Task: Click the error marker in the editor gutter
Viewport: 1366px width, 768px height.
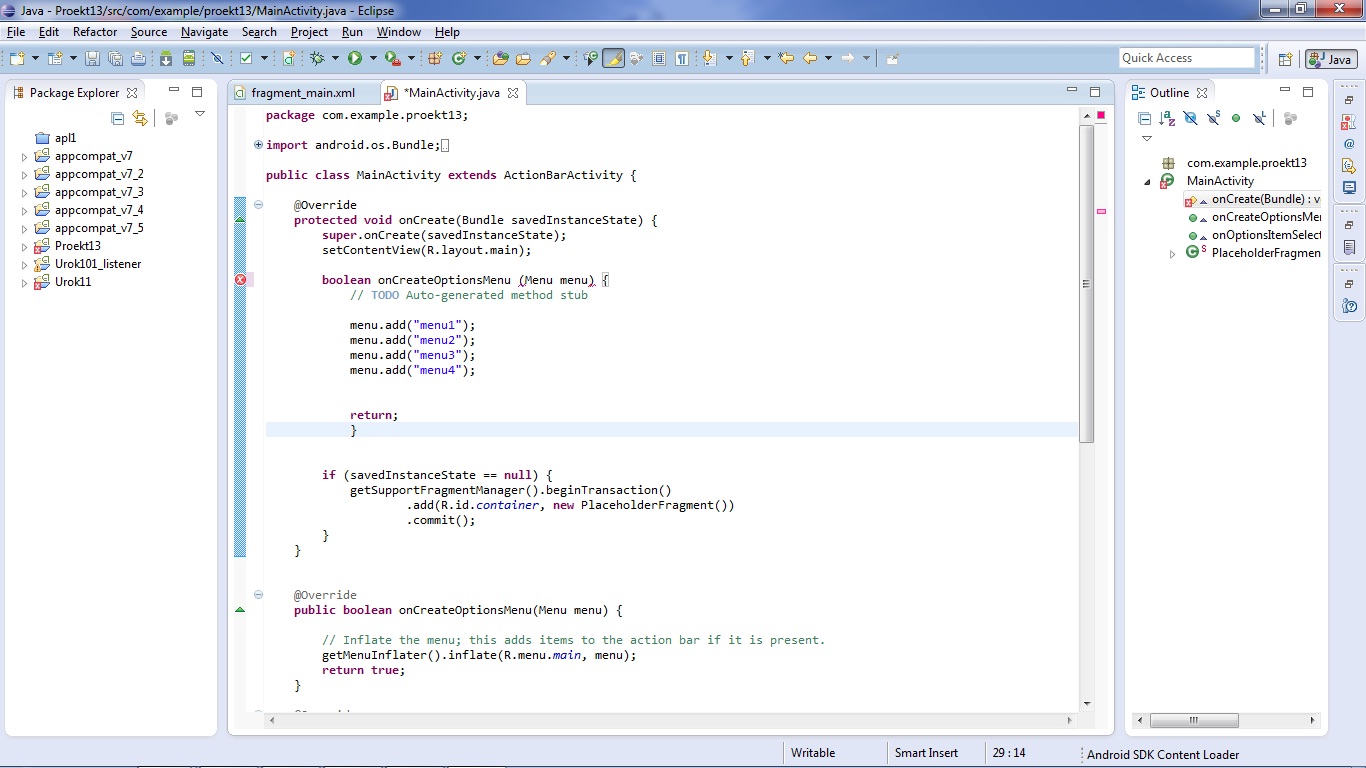Action: (x=240, y=280)
